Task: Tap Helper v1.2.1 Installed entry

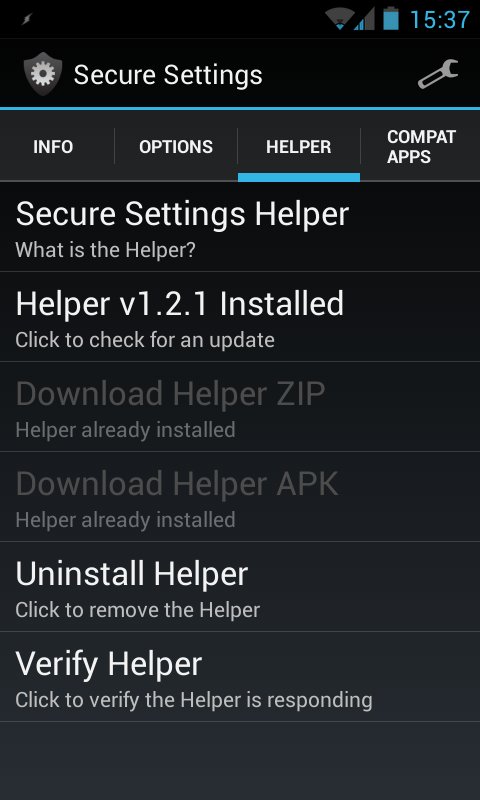Action: tap(240, 317)
